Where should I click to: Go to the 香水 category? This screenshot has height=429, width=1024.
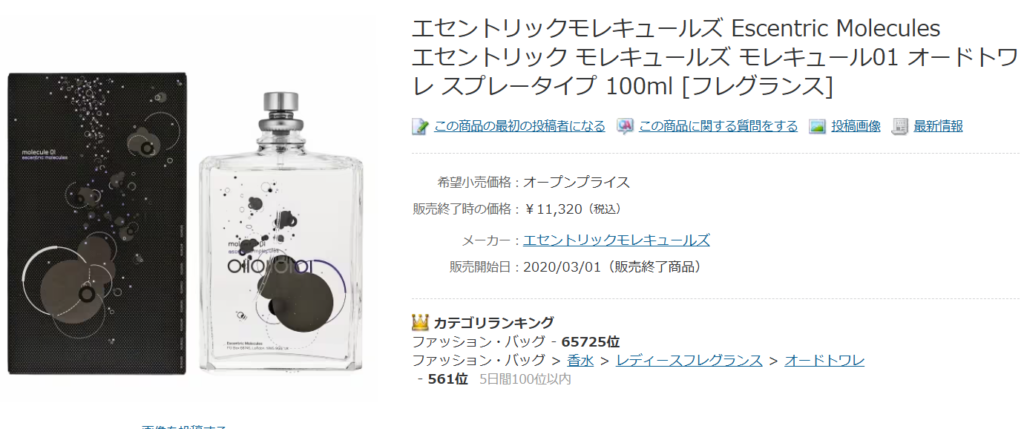tap(581, 360)
